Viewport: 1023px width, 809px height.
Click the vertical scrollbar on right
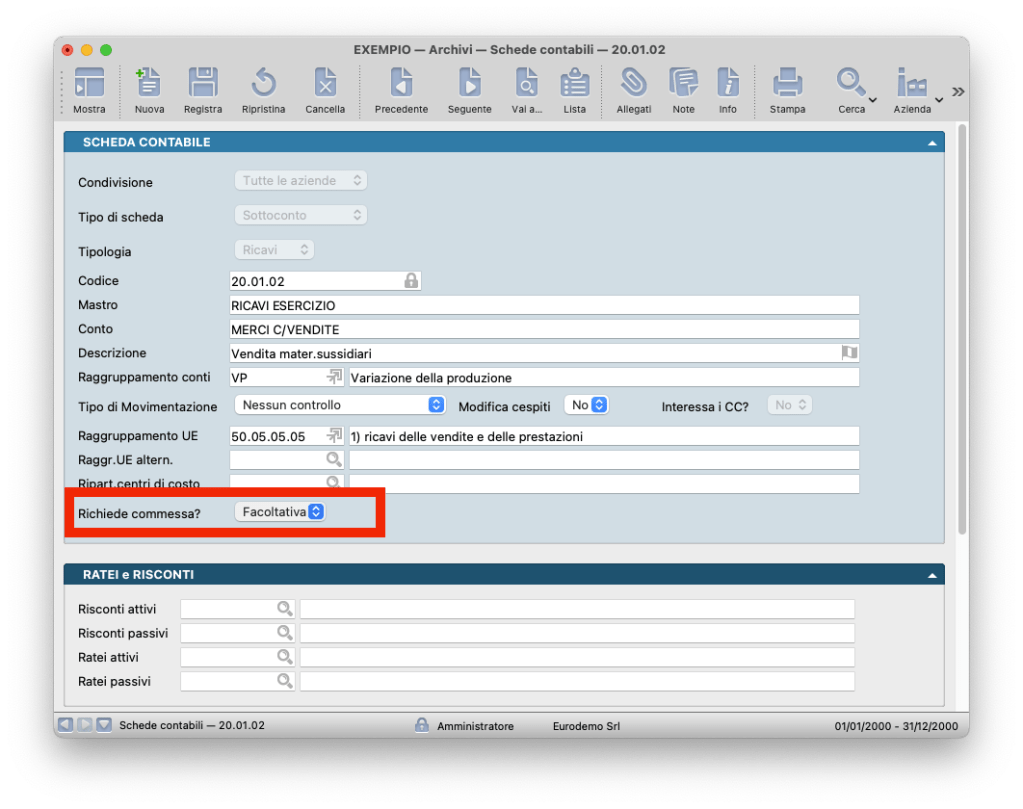coord(961,330)
